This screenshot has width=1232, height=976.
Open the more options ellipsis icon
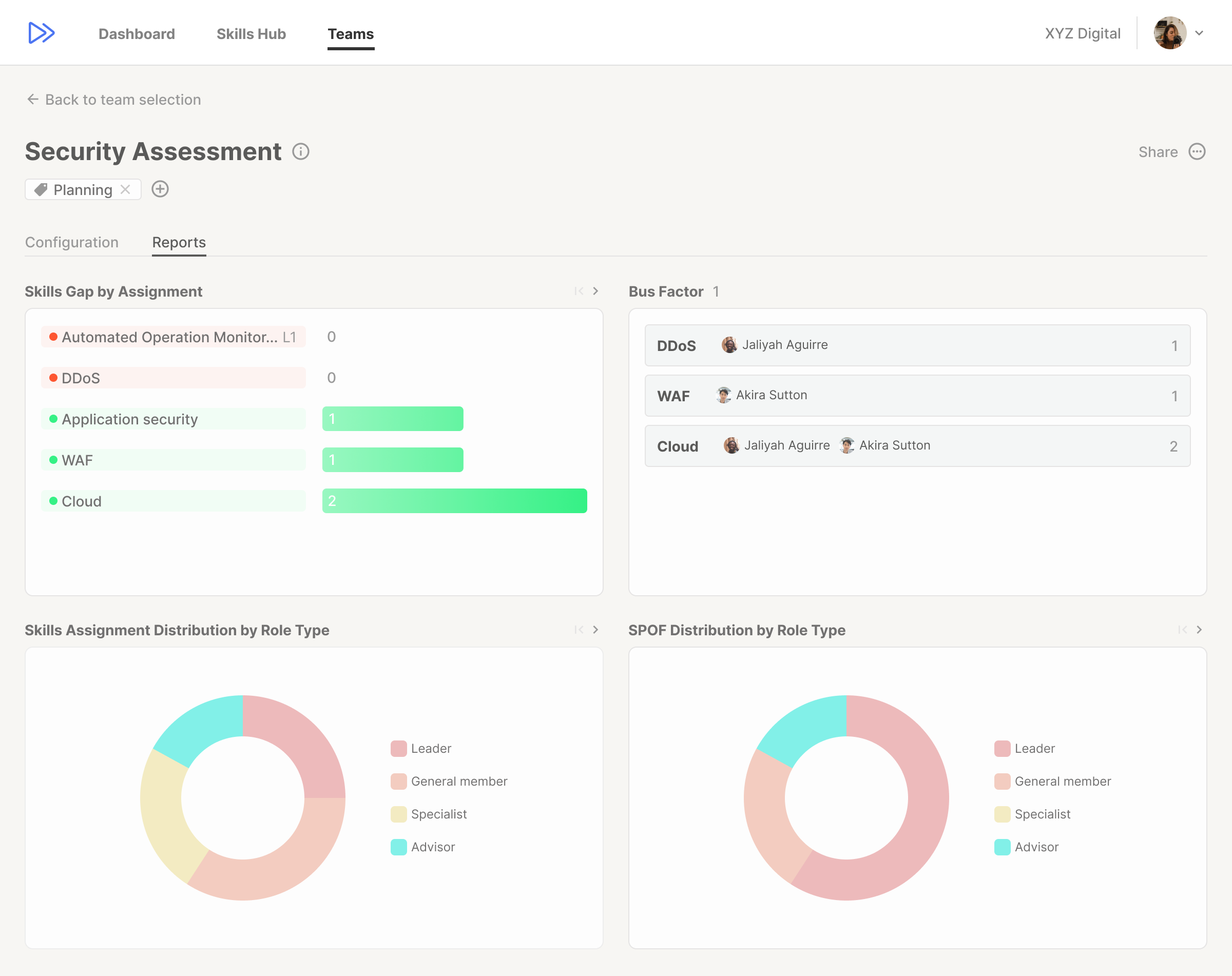(1197, 151)
